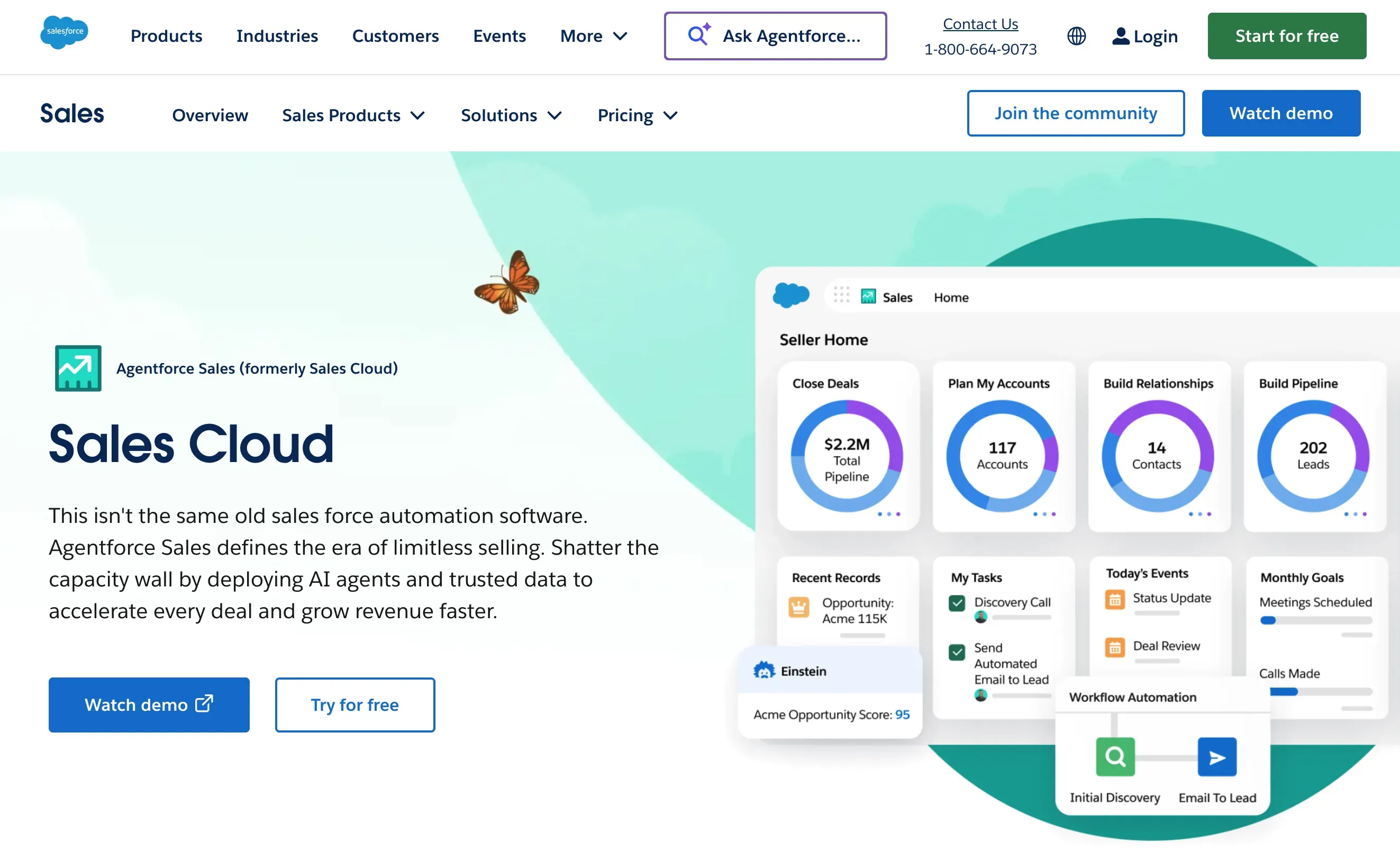This screenshot has width=1400, height=850.
Task: Click the Ask Agentforce search field
Action: (x=775, y=36)
